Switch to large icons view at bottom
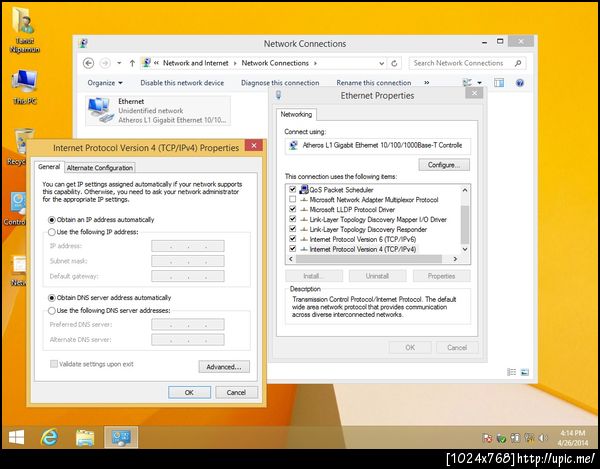 pos(525,372)
